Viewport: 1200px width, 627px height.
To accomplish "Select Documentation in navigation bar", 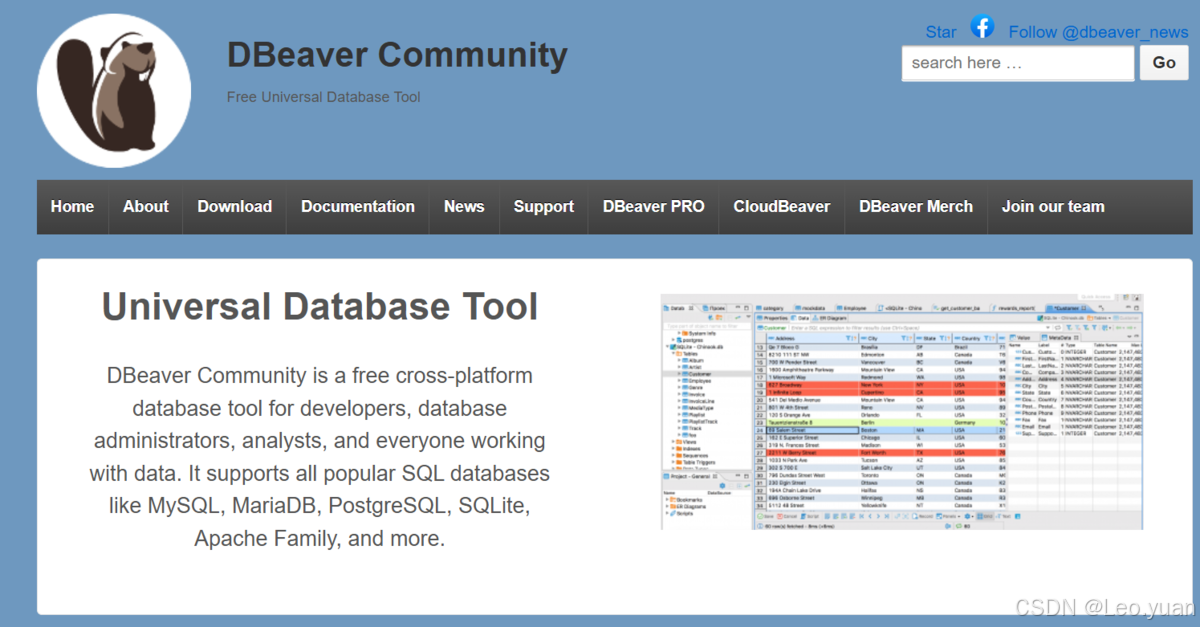I will (x=358, y=207).
